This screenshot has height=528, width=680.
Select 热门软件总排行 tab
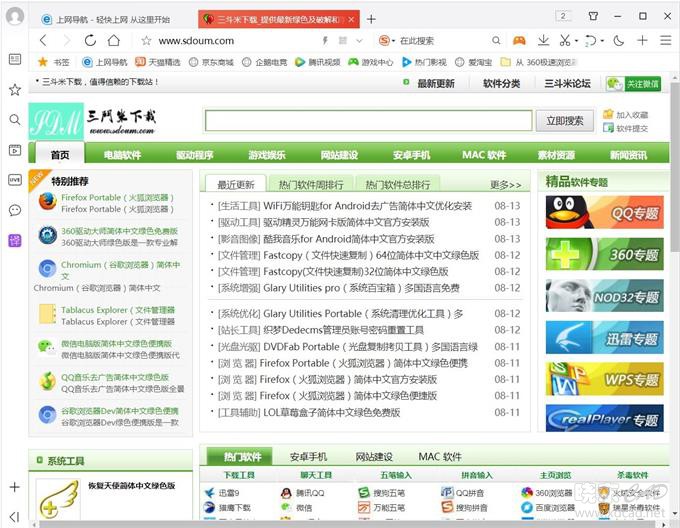coord(398,185)
